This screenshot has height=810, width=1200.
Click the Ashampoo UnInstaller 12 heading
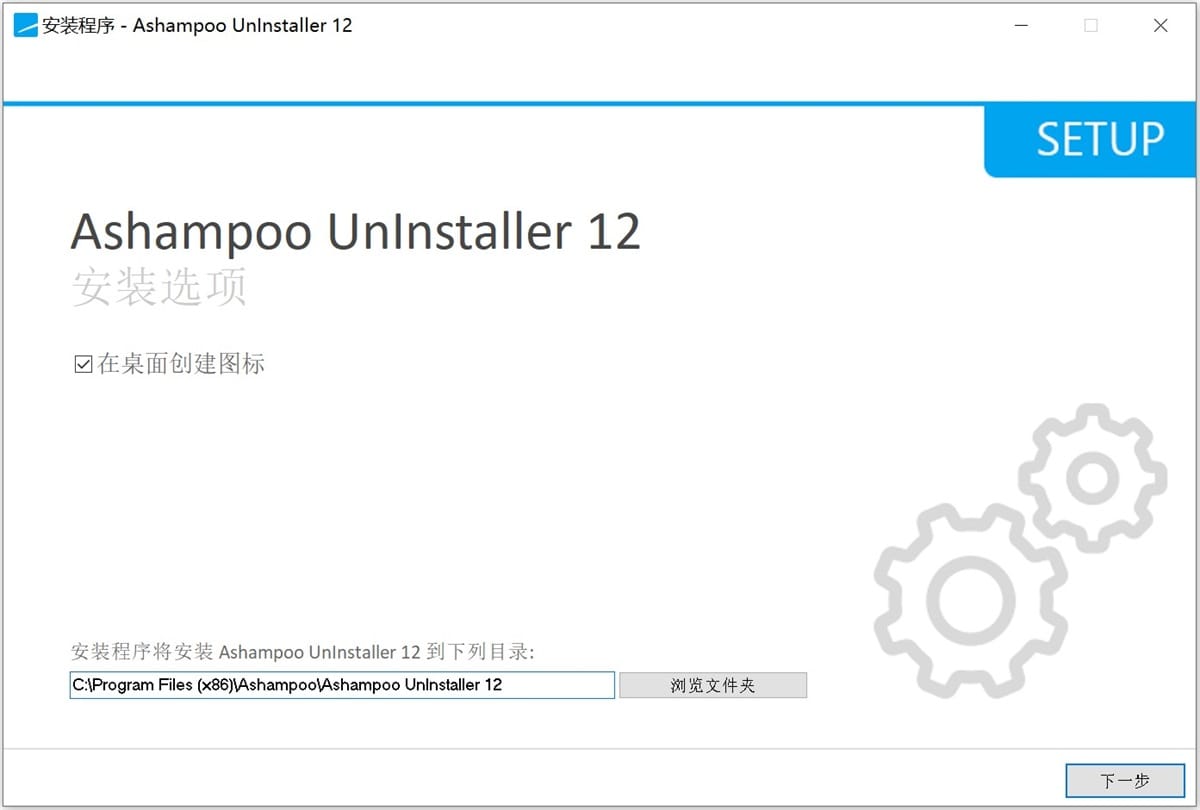(x=355, y=232)
